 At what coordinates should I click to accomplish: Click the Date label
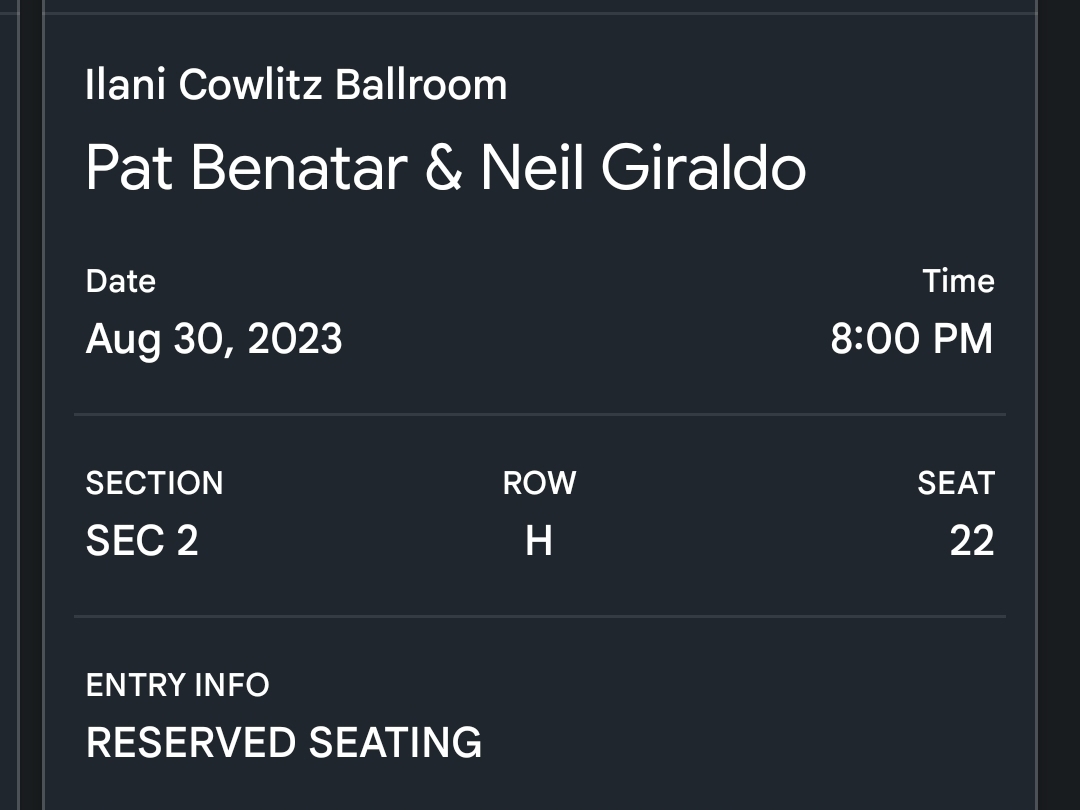121,281
